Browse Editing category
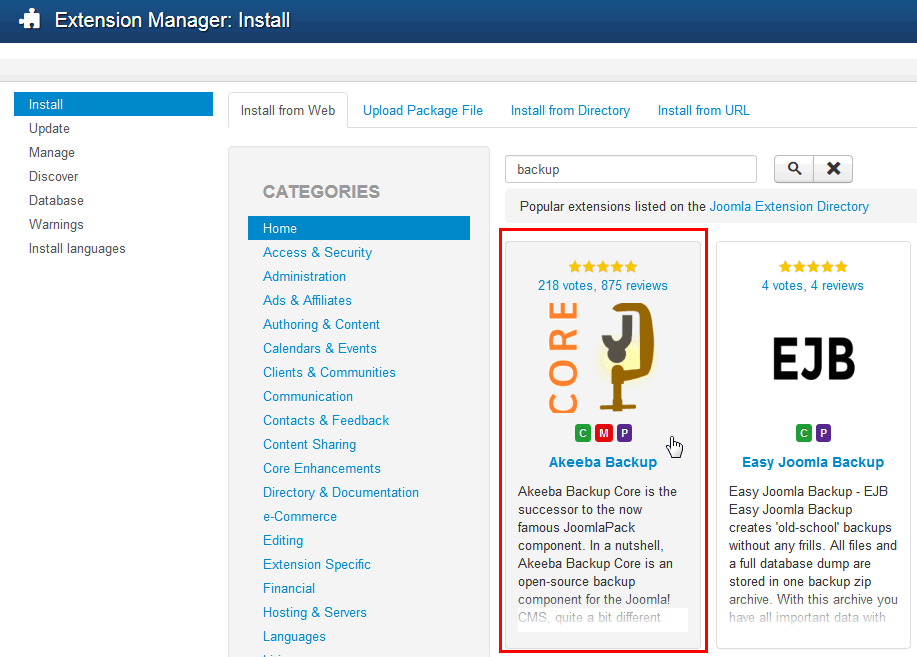The height and width of the screenshot is (657, 917). (x=283, y=540)
